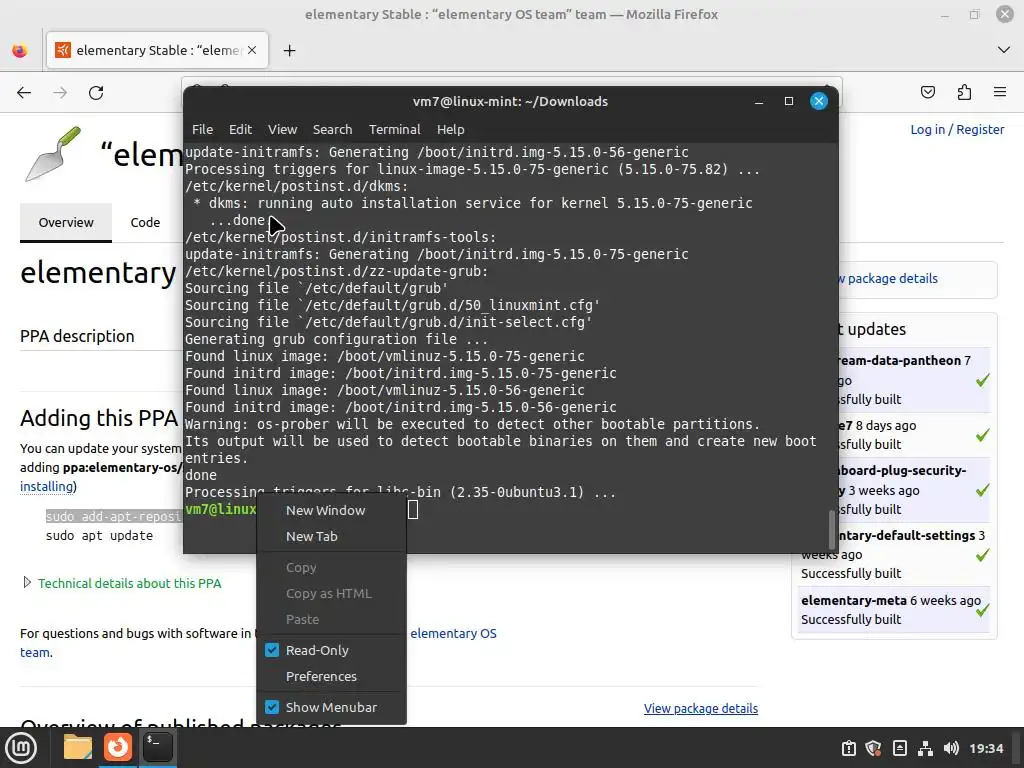1024x768 pixels.
Task: Open the terminal Help menu
Action: coord(450,129)
